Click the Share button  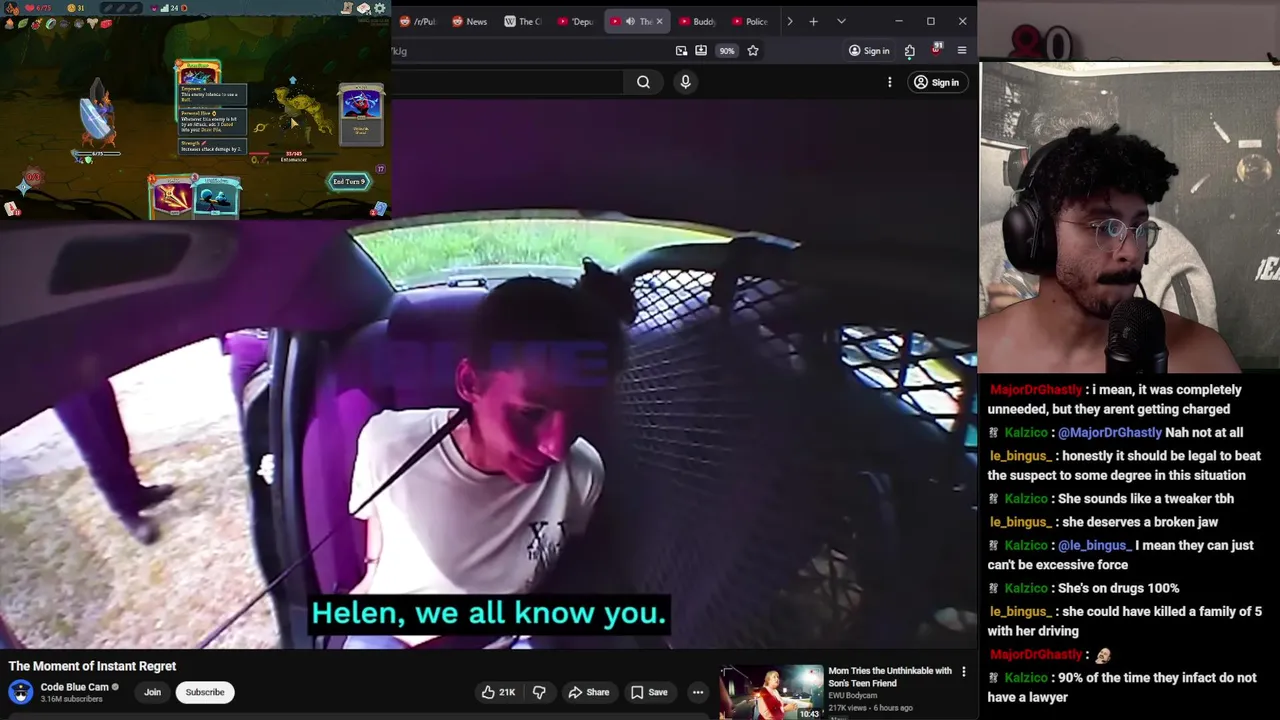(x=588, y=692)
